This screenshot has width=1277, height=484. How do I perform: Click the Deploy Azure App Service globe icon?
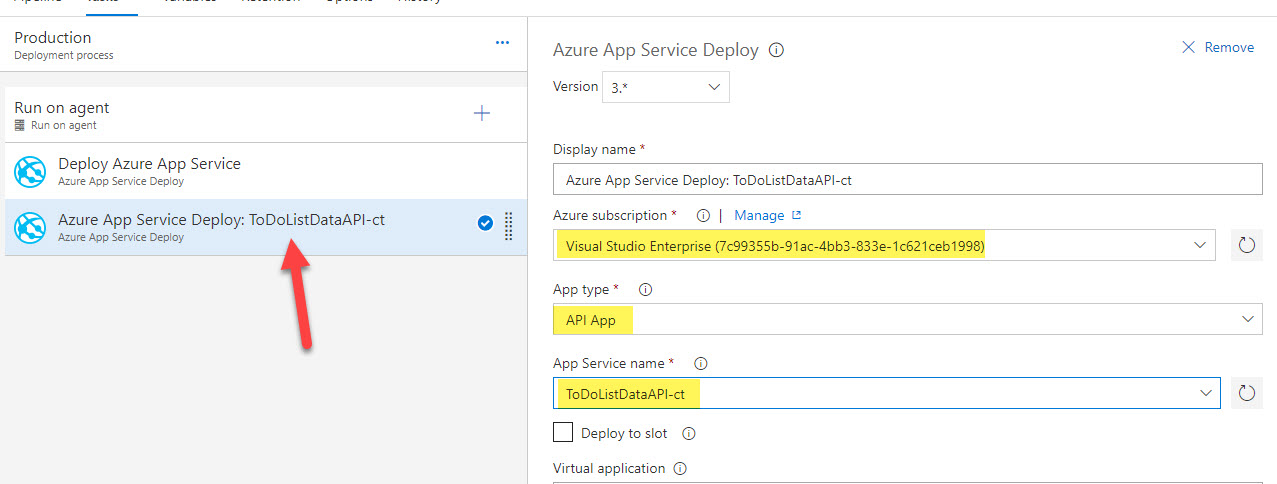click(31, 172)
